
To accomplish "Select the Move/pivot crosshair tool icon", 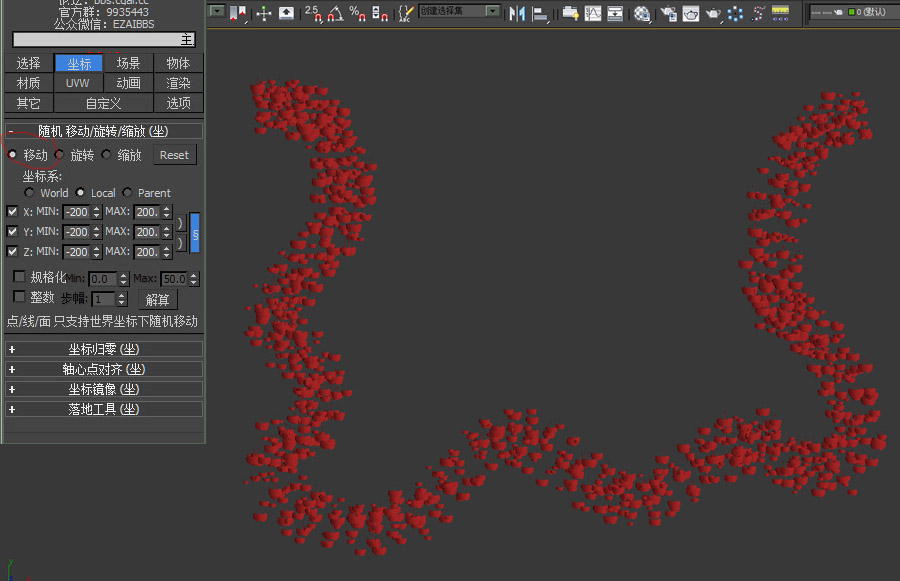I will [x=264, y=13].
